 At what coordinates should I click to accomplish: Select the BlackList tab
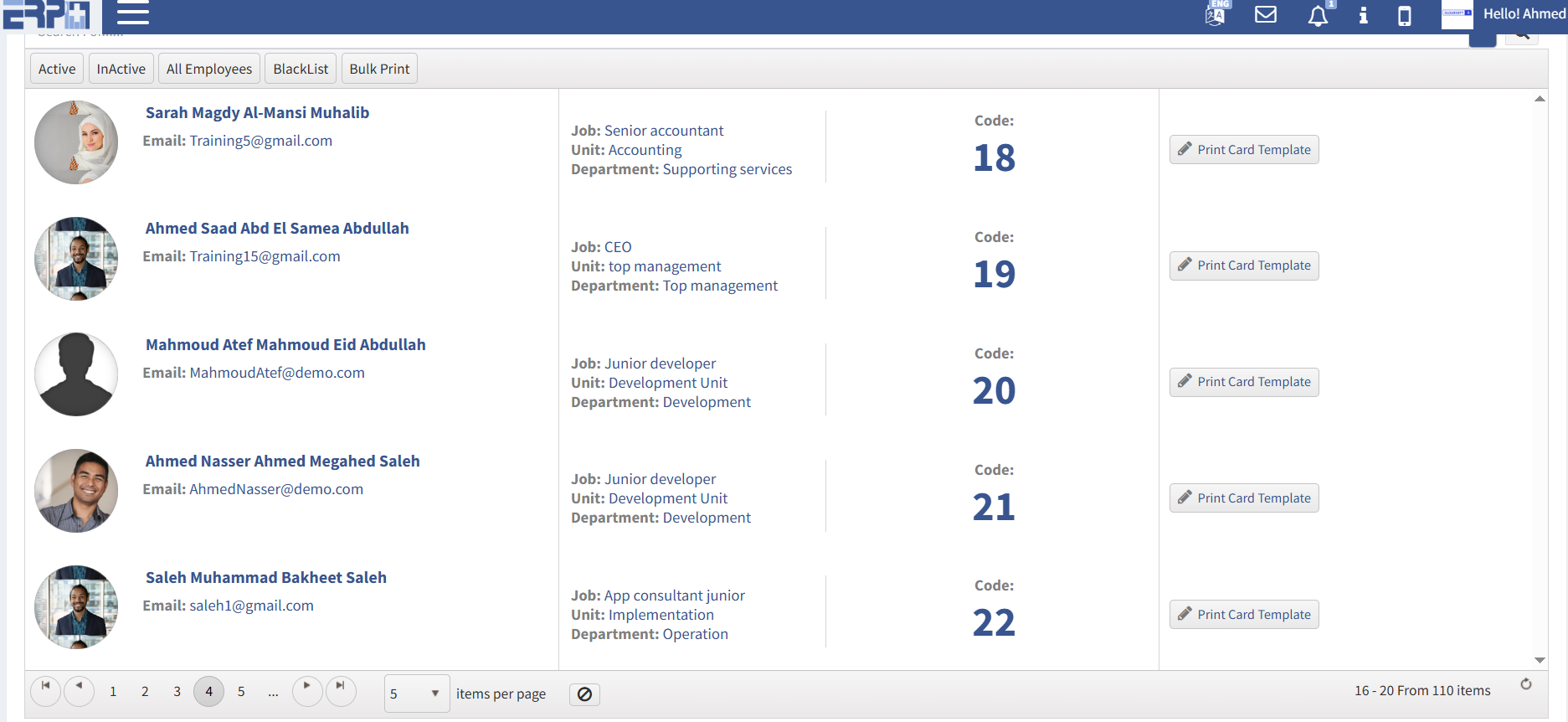pyautogui.click(x=301, y=69)
